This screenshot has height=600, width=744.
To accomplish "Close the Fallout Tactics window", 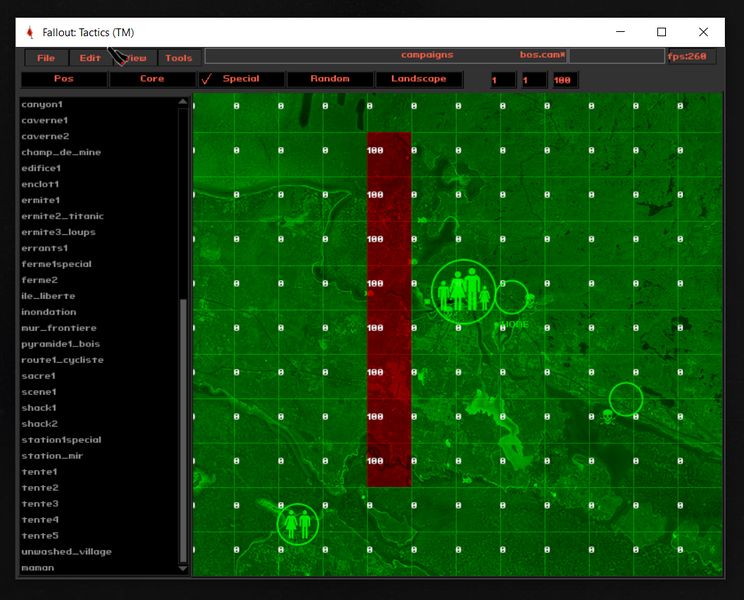I will tap(703, 32).
